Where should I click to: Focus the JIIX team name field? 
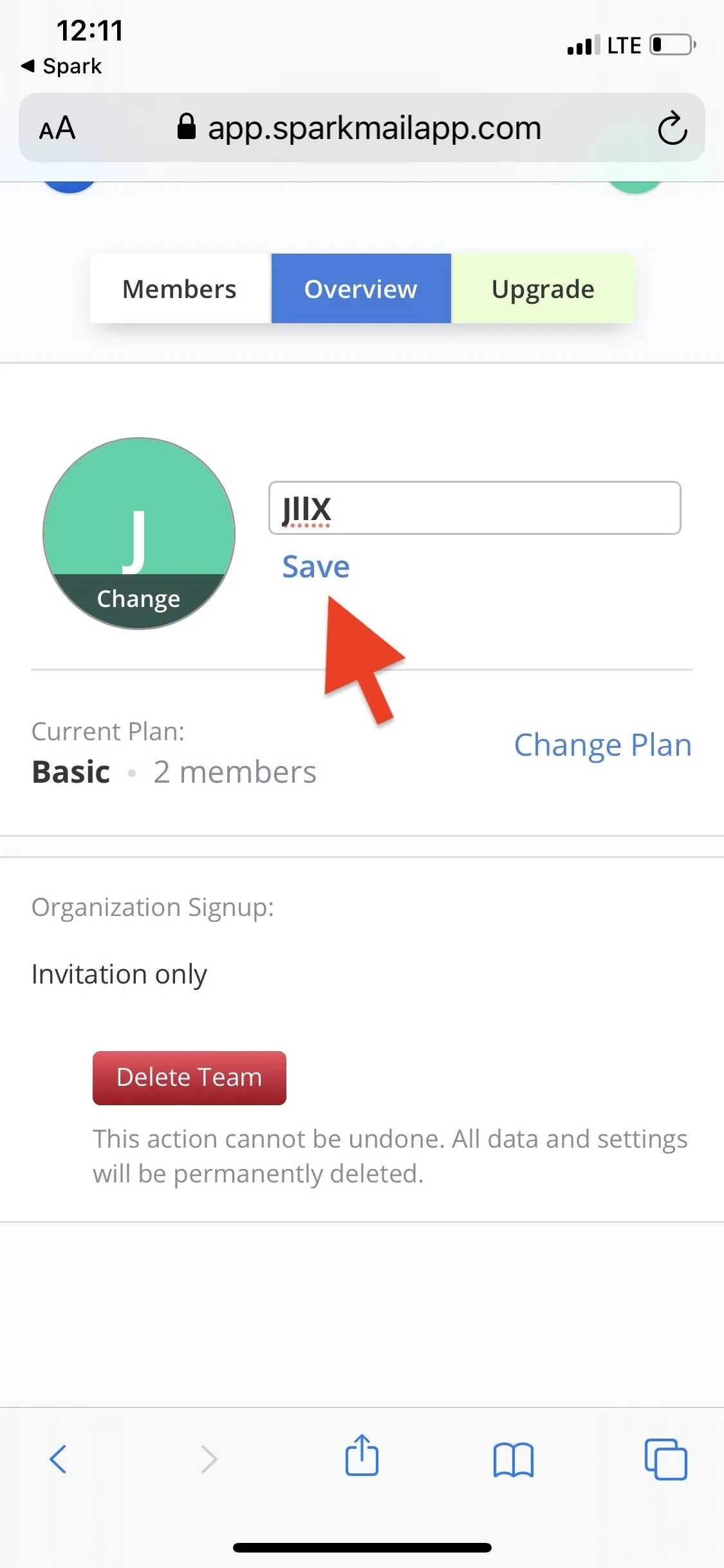pos(474,508)
